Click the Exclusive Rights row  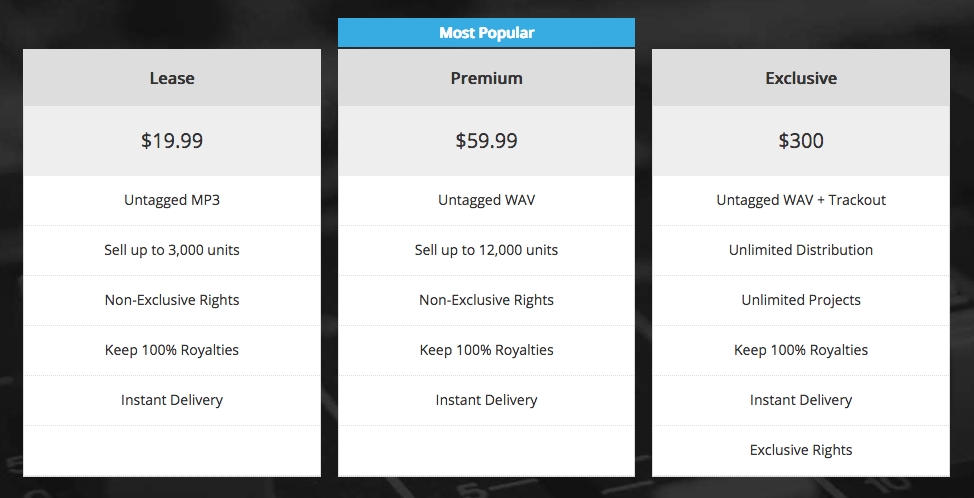(x=801, y=450)
